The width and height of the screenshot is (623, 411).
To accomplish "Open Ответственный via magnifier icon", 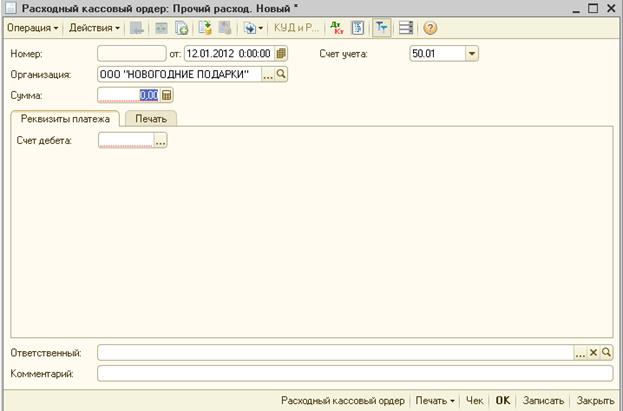I will tap(606, 353).
